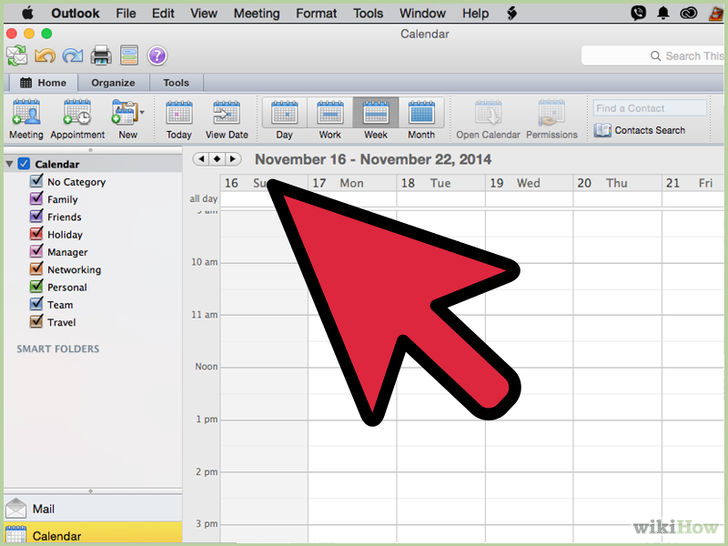Toggle the Personal category checkbox

[36, 286]
